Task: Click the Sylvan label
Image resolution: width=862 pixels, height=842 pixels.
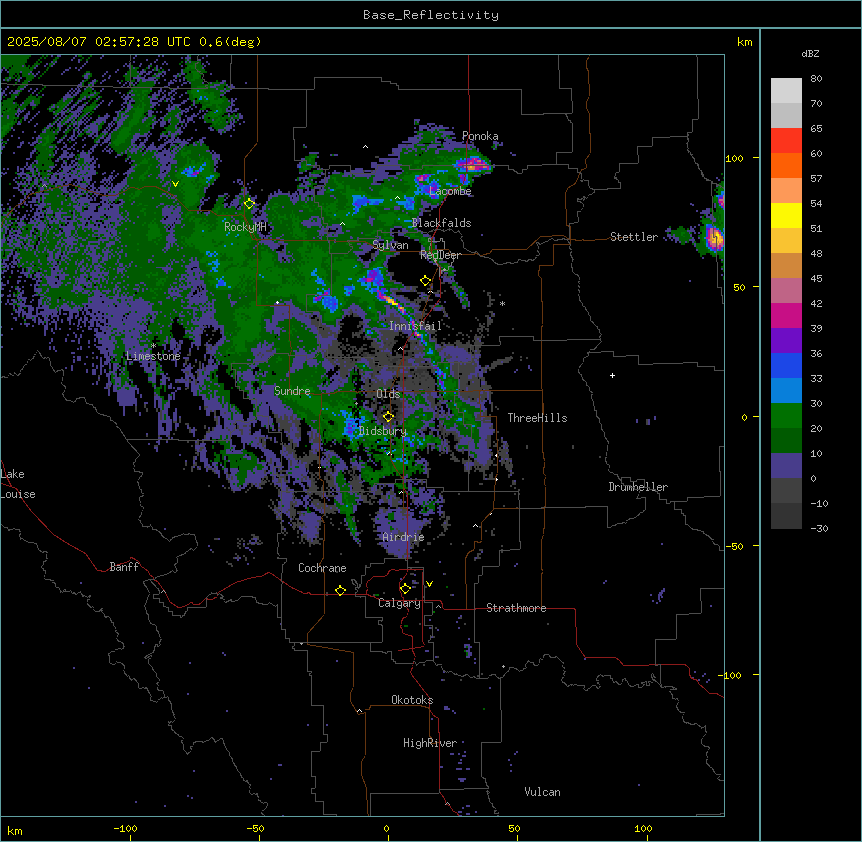Action: click(x=390, y=245)
